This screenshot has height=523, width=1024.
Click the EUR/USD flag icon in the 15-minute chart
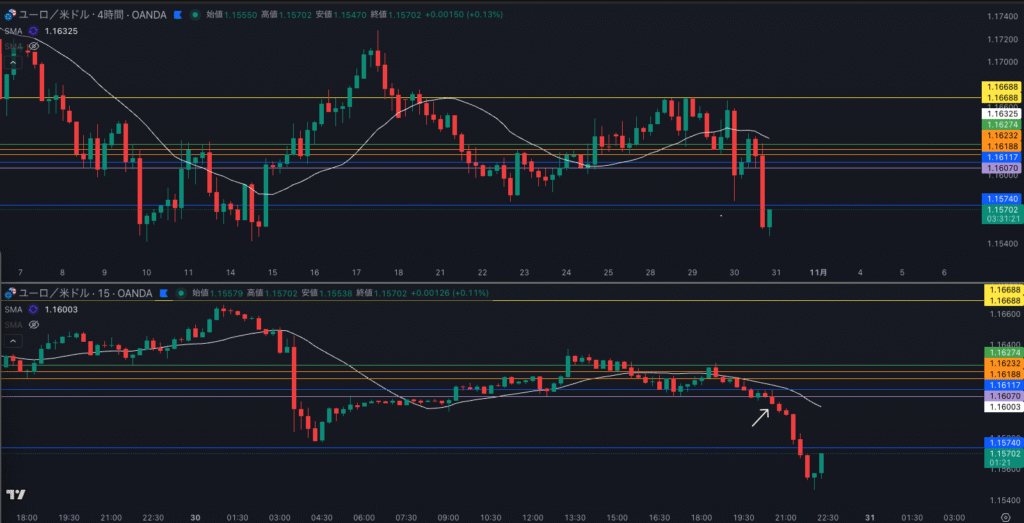click(11, 293)
